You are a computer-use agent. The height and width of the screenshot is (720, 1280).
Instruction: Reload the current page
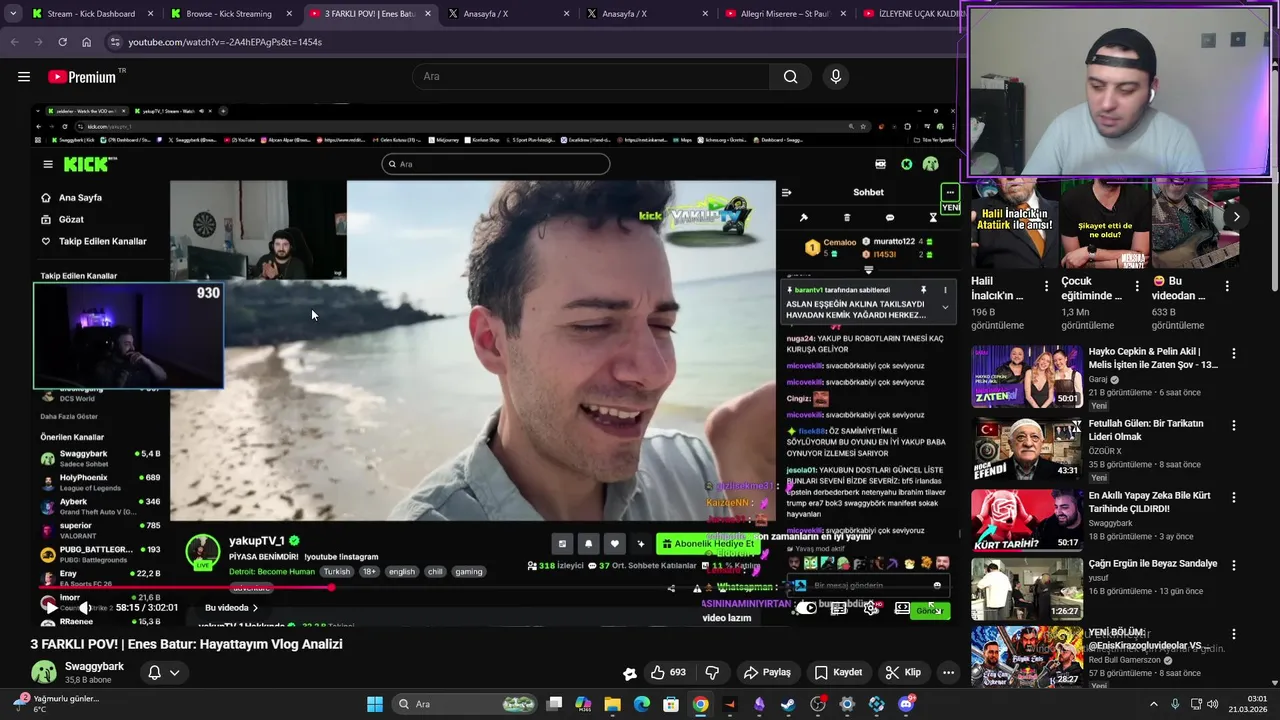tap(62, 42)
